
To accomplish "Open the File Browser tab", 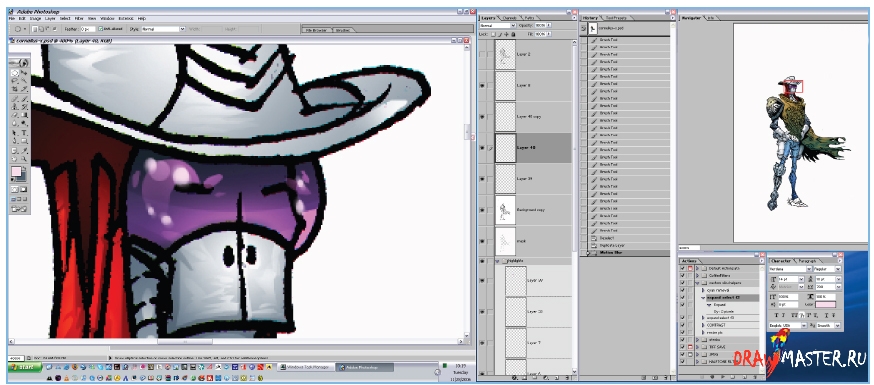I will (317, 30).
